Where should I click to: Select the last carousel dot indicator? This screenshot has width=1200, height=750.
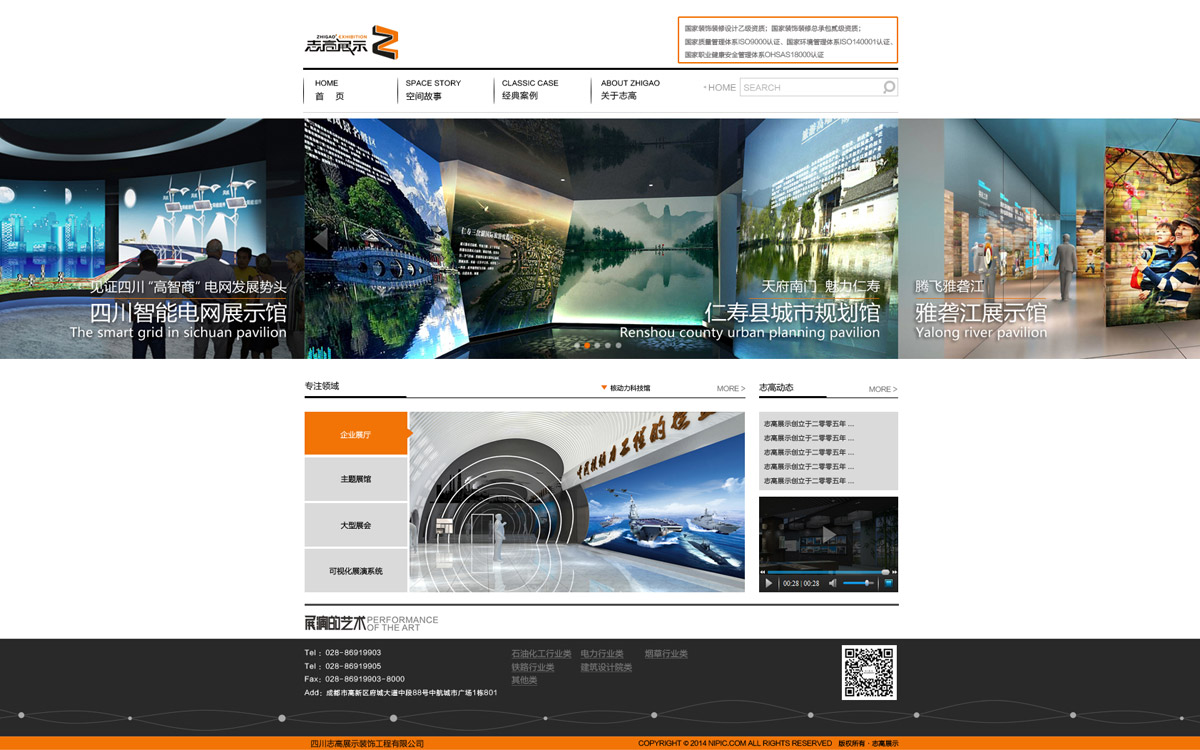(619, 345)
